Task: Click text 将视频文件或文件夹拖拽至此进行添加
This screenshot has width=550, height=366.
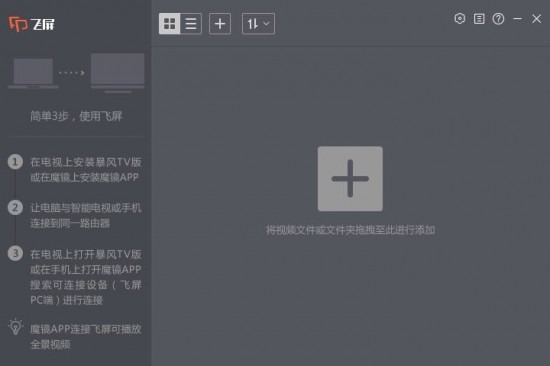Action: (x=350, y=230)
